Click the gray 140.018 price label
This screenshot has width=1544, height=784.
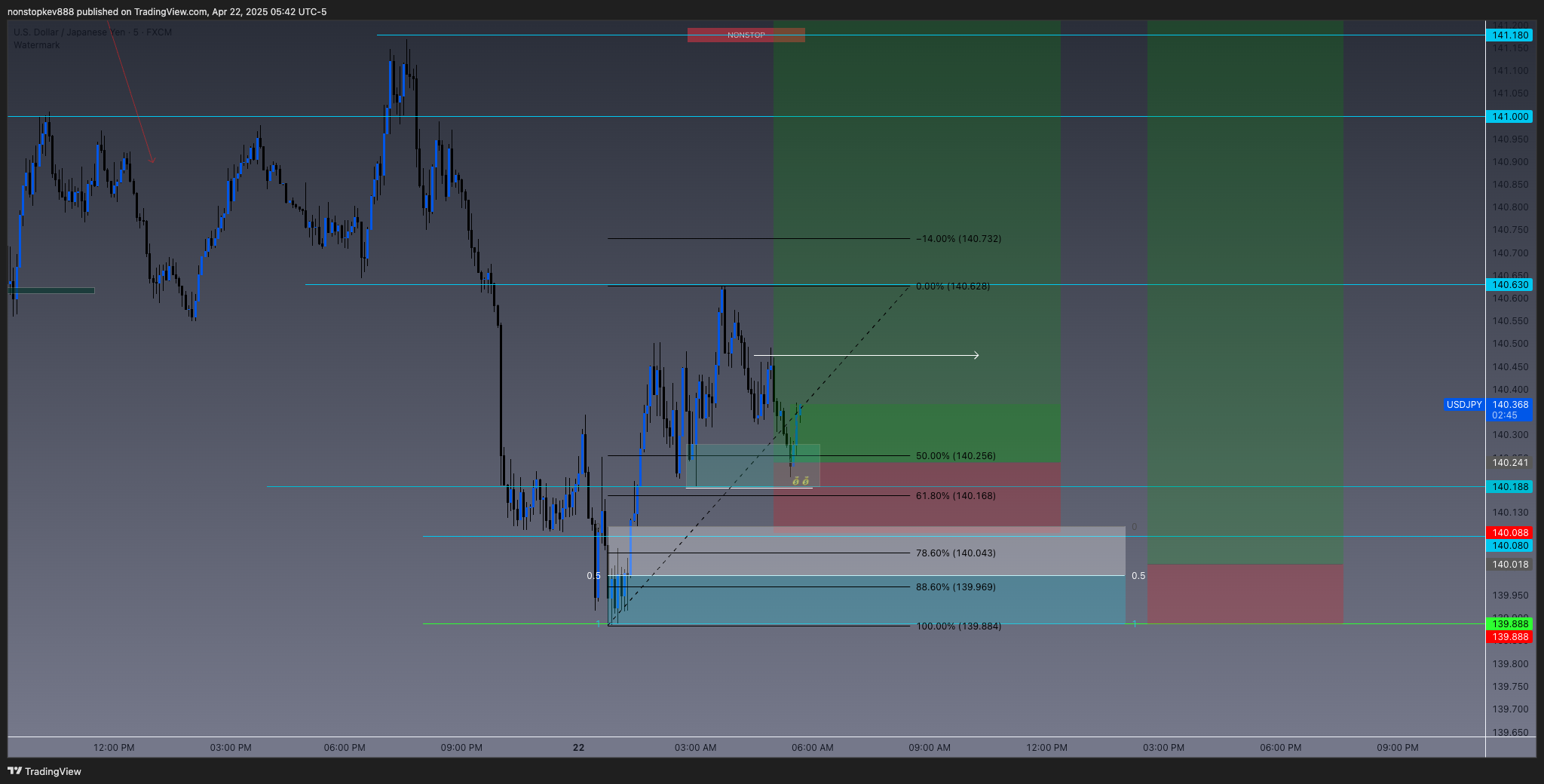pyautogui.click(x=1510, y=565)
